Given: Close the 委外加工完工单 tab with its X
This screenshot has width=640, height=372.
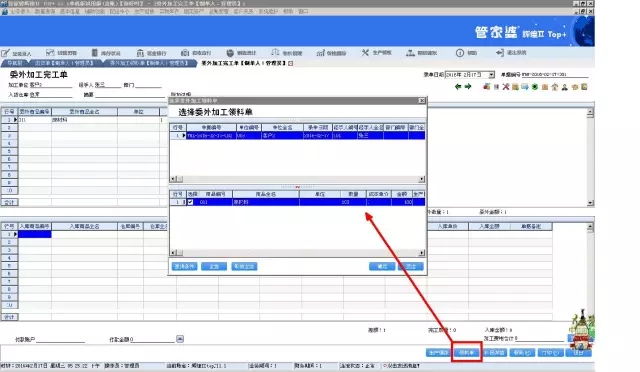Looking at the screenshot, I should pyautogui.click(x=291, y=63).
